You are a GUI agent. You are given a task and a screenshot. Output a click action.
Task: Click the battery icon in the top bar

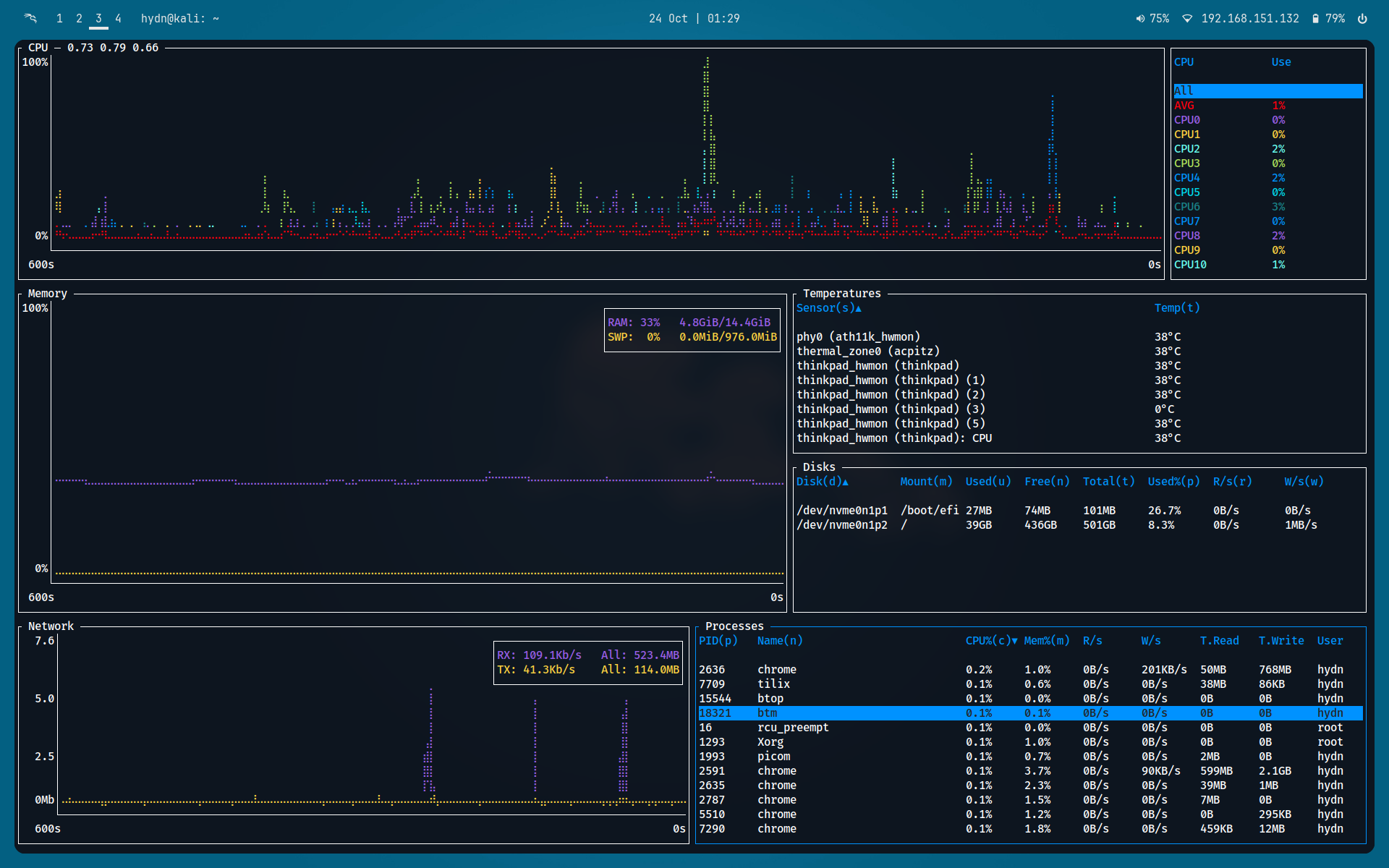1314,18
